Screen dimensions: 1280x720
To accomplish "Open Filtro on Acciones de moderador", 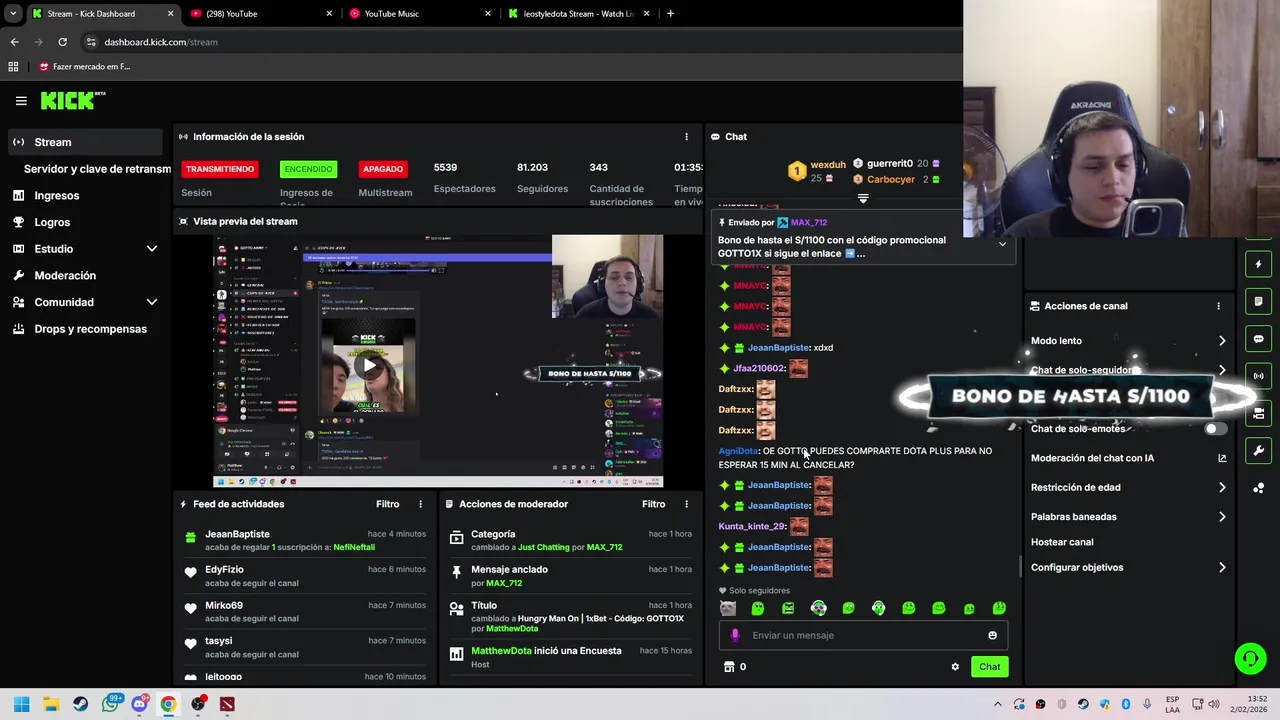I will pyautogui.click(x=653, y=504).
